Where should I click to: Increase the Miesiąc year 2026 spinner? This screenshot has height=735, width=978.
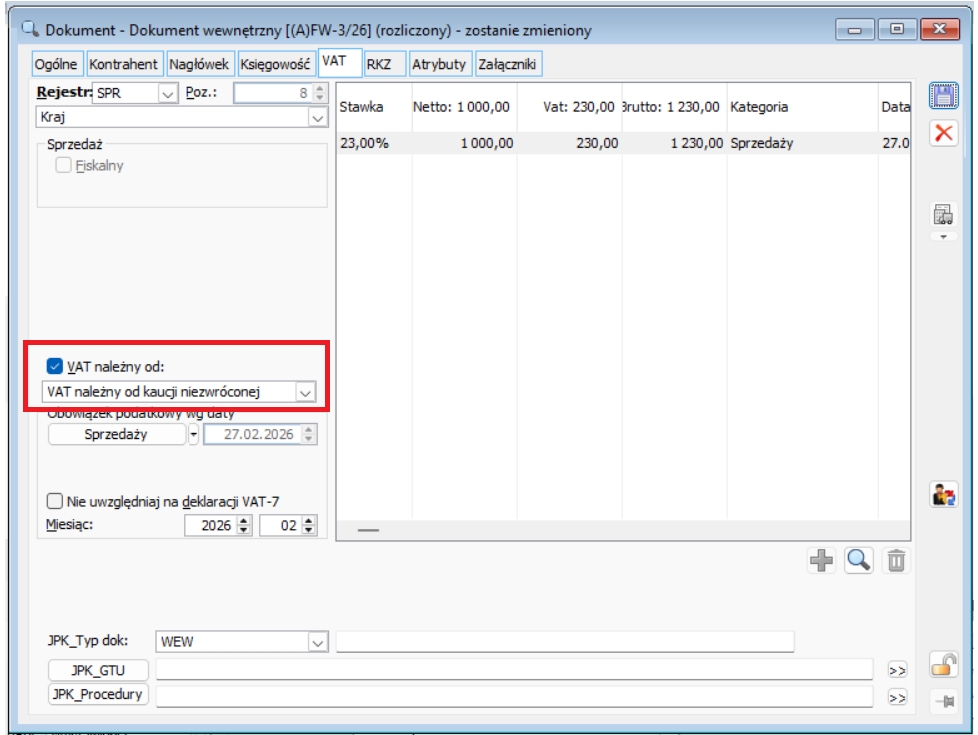point(245,521)
